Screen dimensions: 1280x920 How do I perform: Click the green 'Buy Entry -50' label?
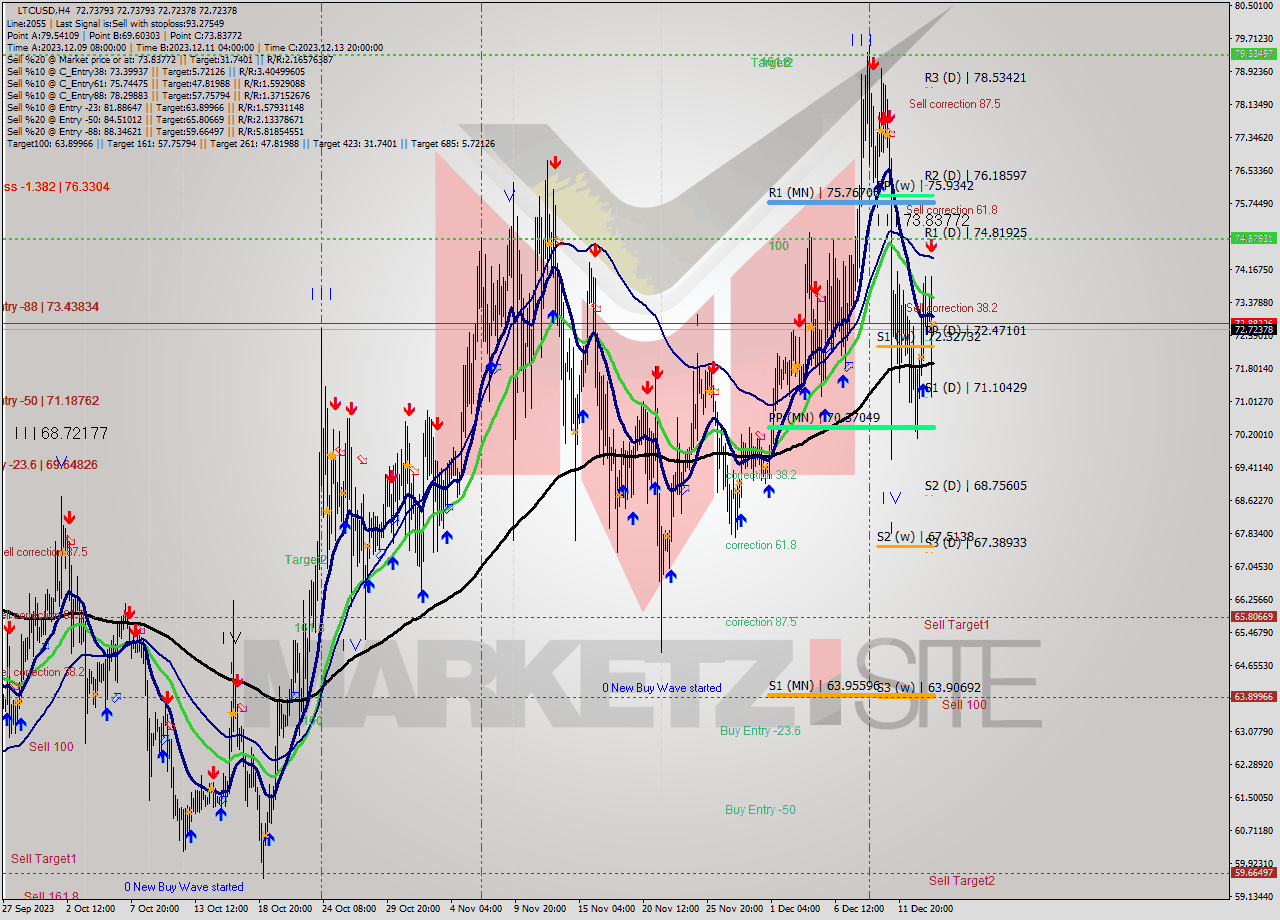pyautogui.click(x=760, y=809)
